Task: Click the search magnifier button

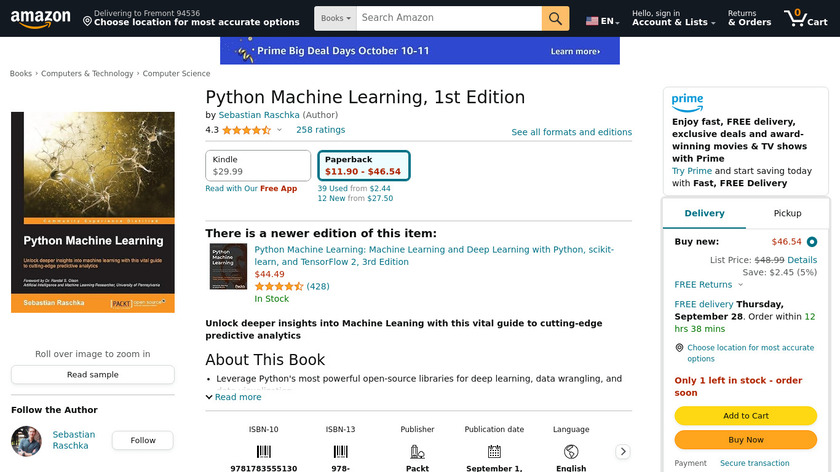Action: tap(555, 18)
